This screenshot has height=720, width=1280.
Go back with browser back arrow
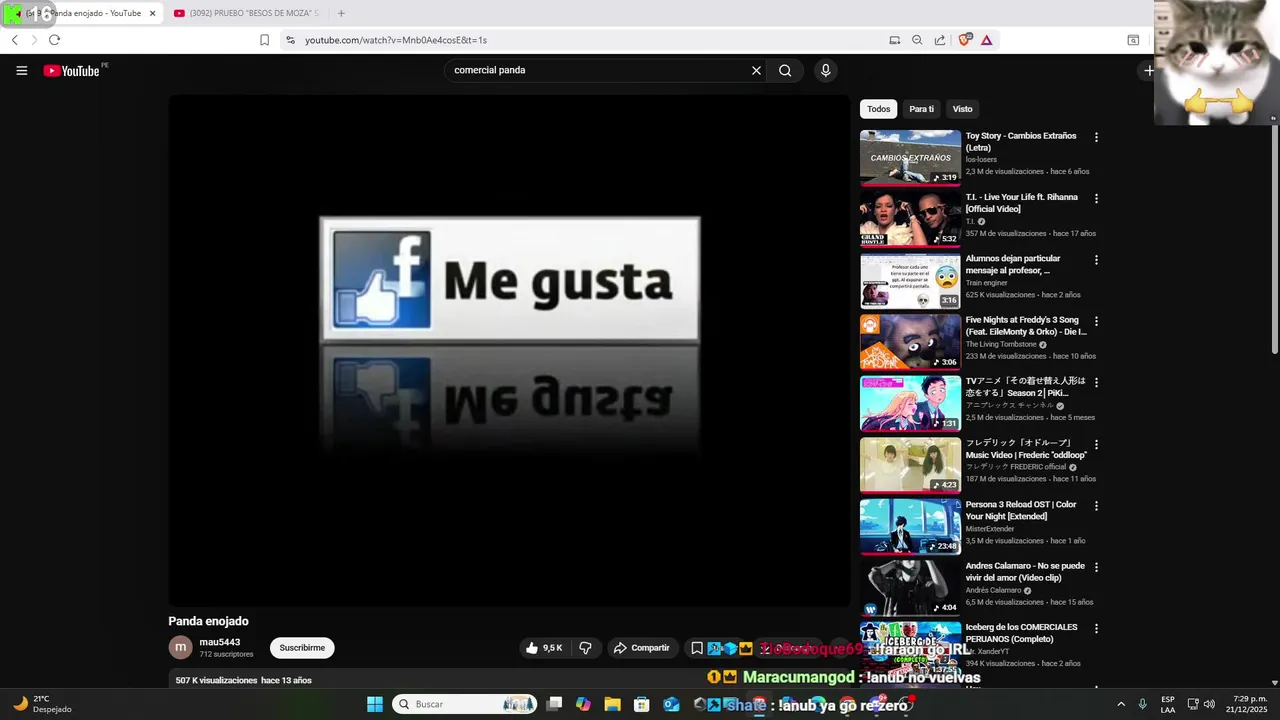[x=14, y=40]
